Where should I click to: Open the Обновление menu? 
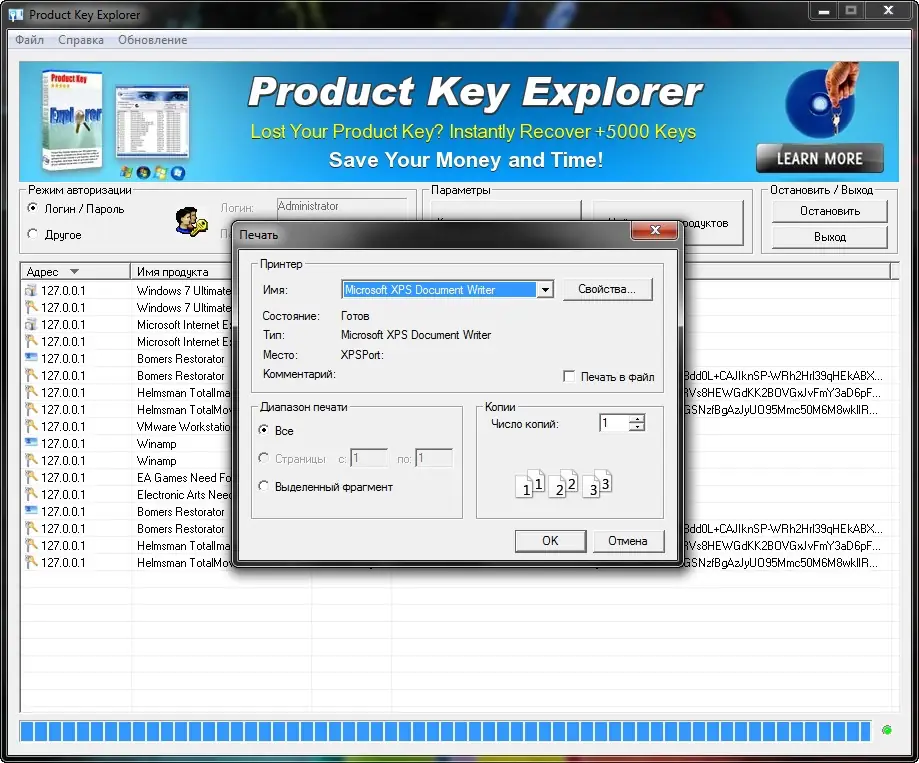point(152,40)
